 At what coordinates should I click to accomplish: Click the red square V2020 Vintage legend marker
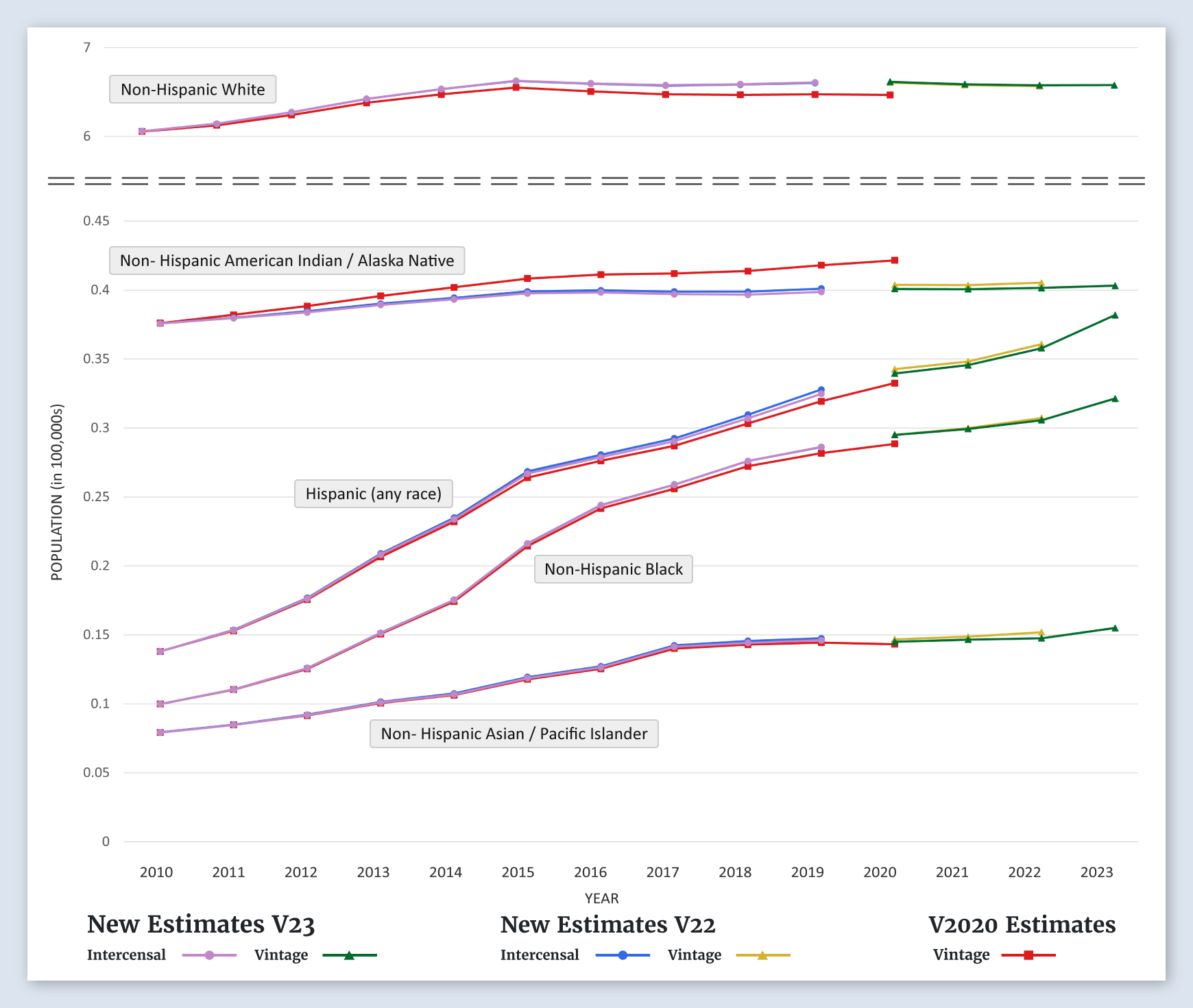[x=1028, y=955]
